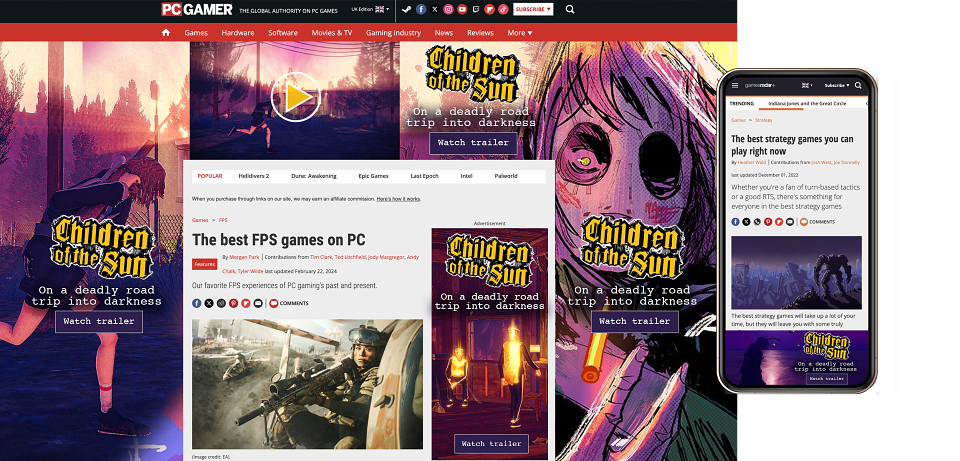Click Watch trailer in the sidebar advertisement
Screen dimensions: 960x461
491,444
